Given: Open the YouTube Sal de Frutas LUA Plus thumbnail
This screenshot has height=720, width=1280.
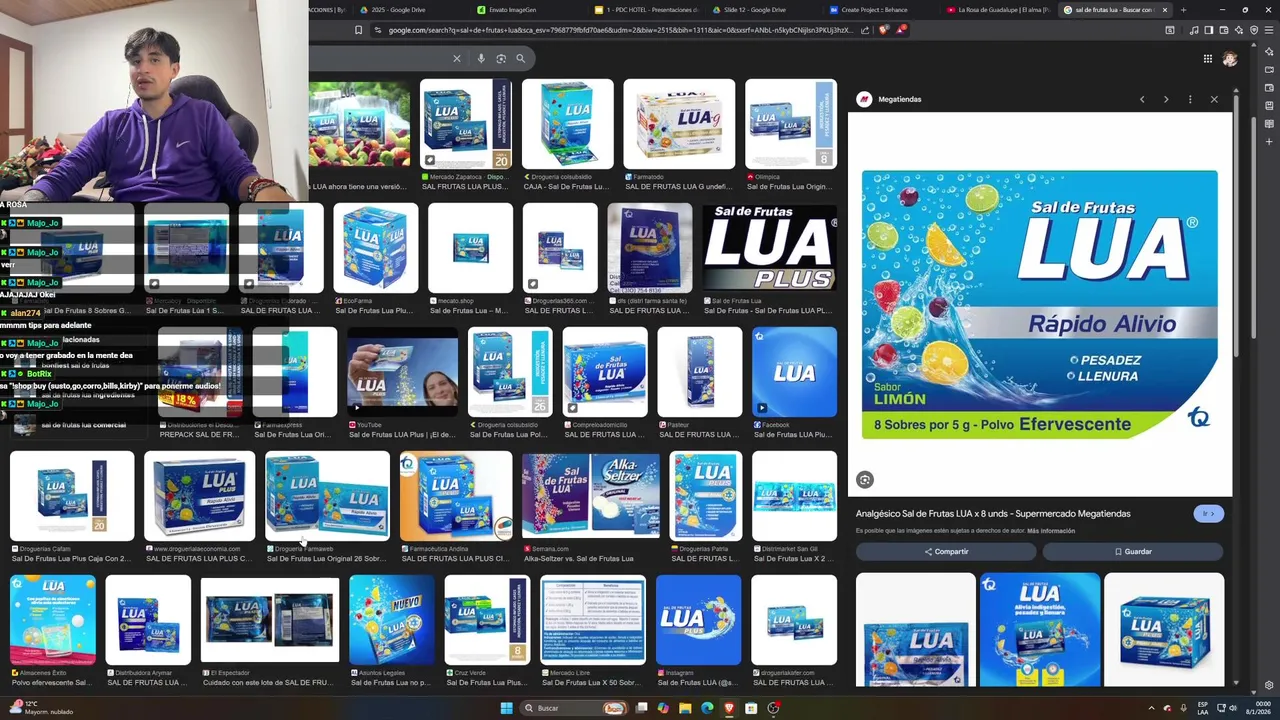Looking at the screenshot, I should pos(402,372).
